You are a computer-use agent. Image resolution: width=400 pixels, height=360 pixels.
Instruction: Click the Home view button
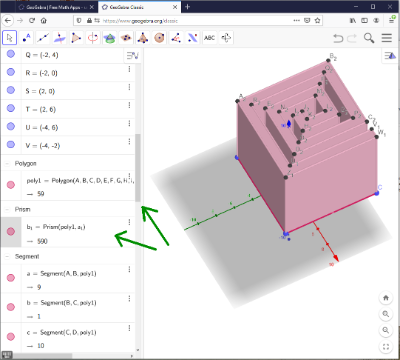pos(386,298)
